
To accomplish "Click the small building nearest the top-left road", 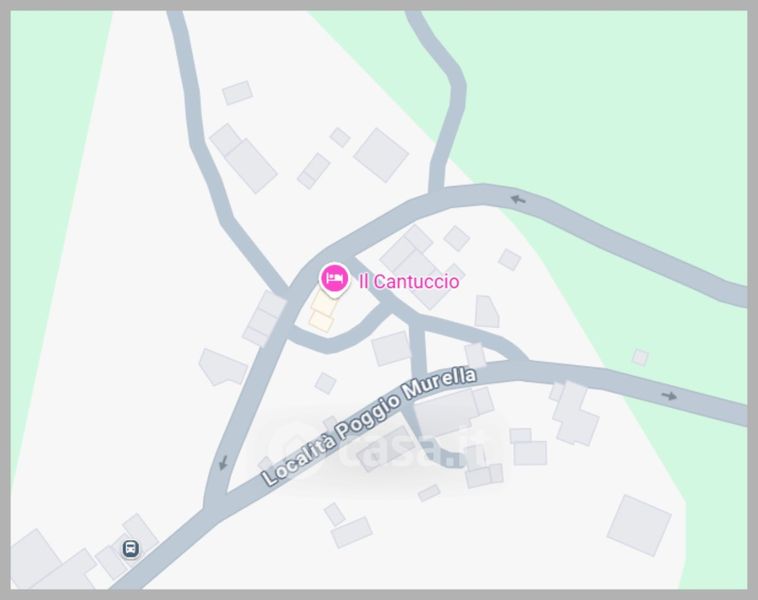I will coord(237,93).
